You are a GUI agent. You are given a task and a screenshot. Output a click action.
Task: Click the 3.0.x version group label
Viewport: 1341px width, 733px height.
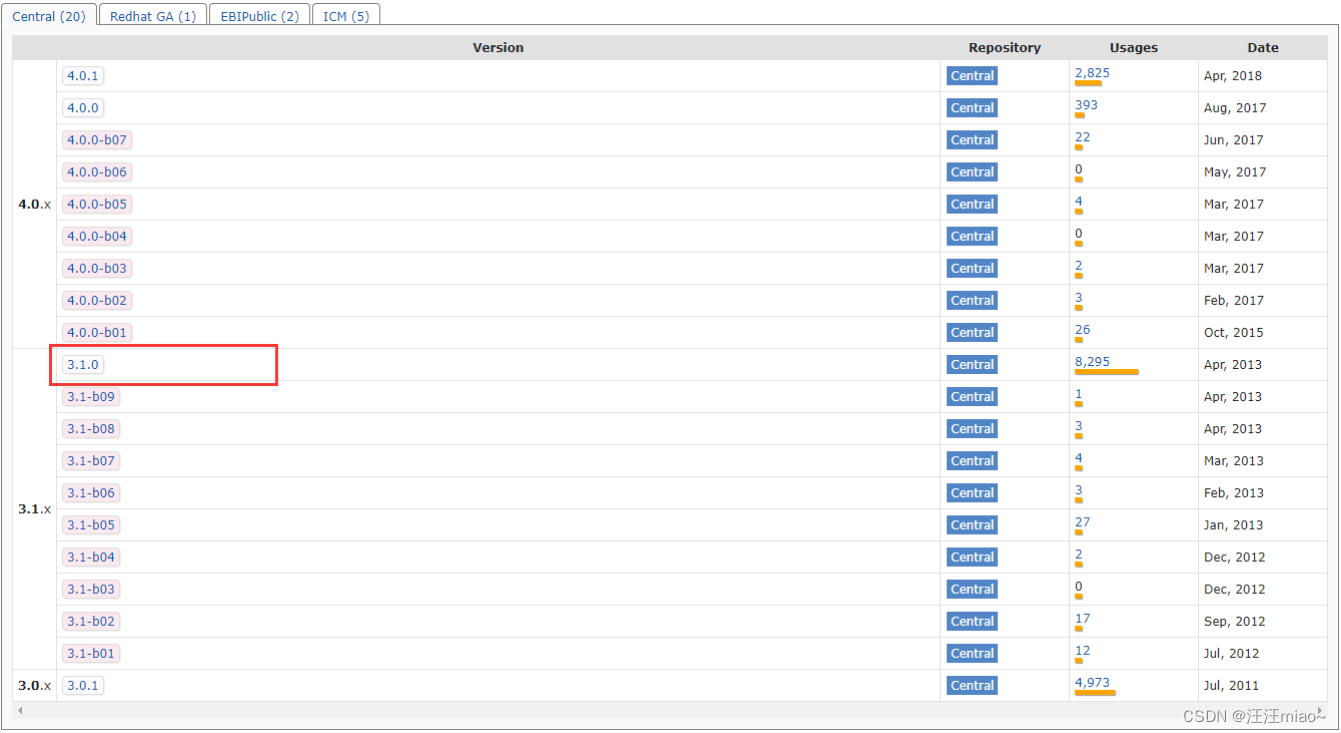click(x=34, y=685)
